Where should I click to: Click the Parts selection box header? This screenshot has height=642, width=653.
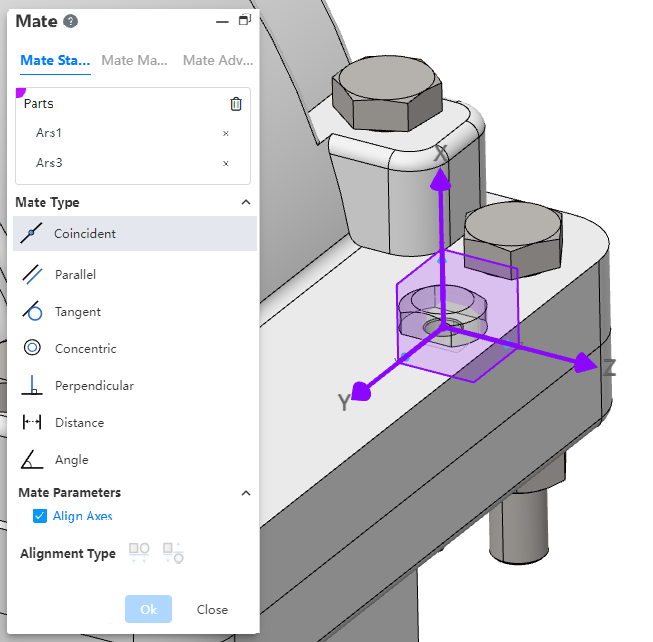point(39,104)
